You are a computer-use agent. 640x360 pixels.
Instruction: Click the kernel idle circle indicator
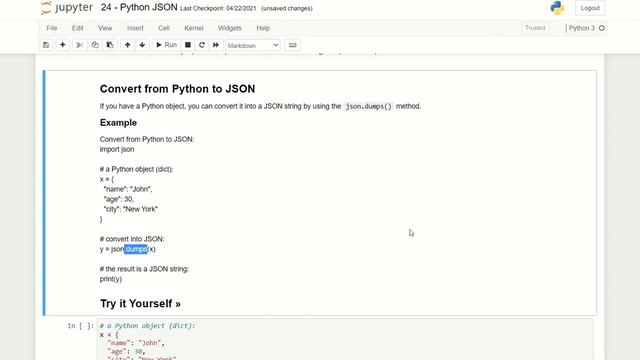click(602, 28)
